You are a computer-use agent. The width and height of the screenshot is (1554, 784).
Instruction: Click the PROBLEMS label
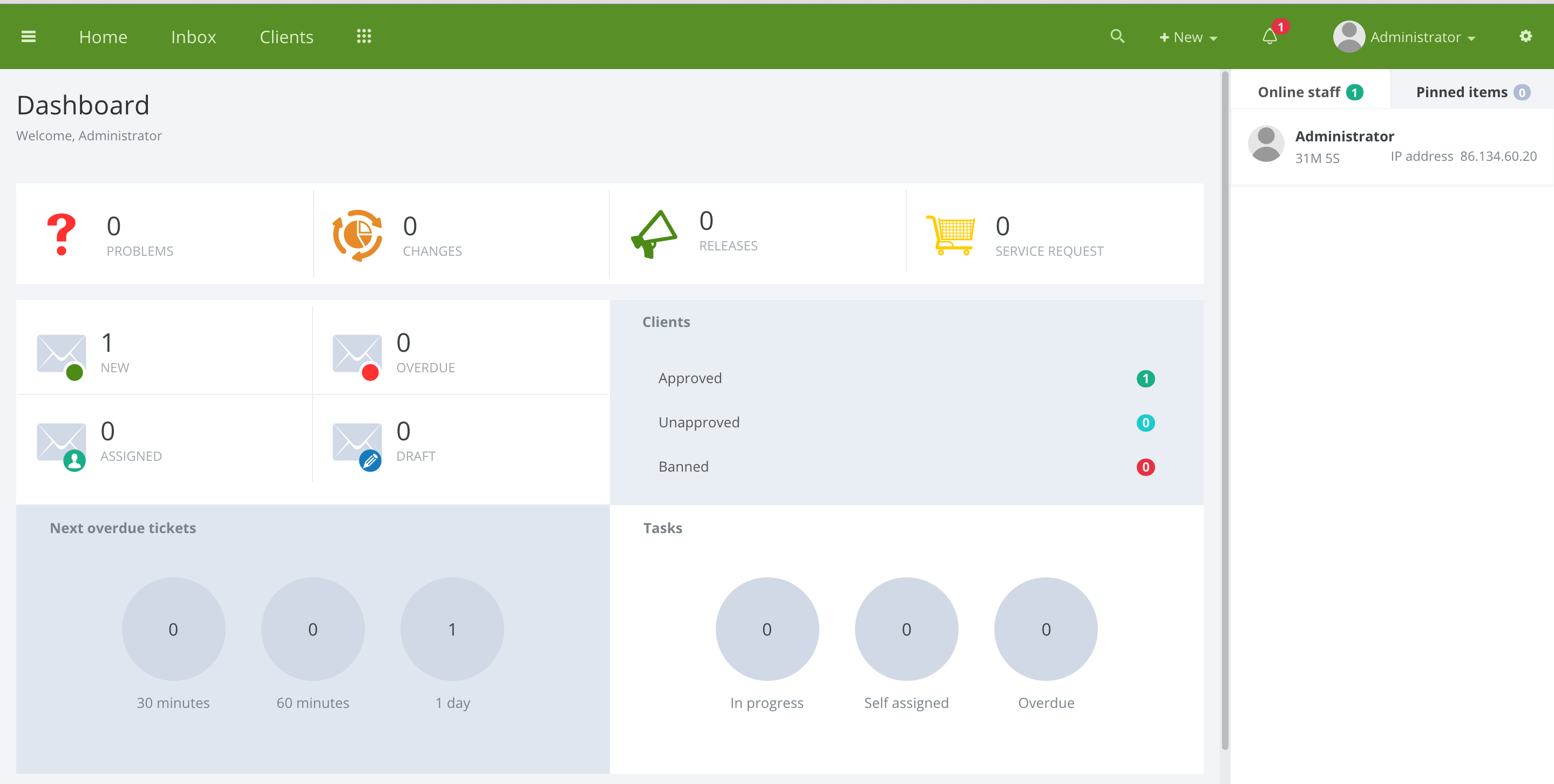tap(140, 251)
